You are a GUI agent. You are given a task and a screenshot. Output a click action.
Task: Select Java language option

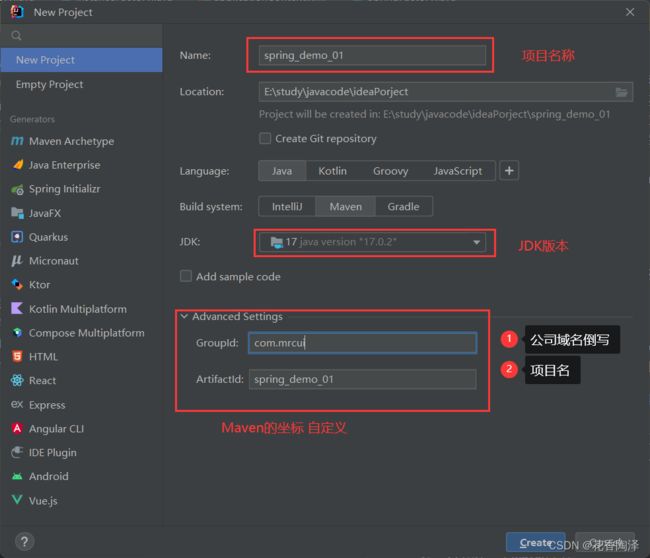point(282,171)
